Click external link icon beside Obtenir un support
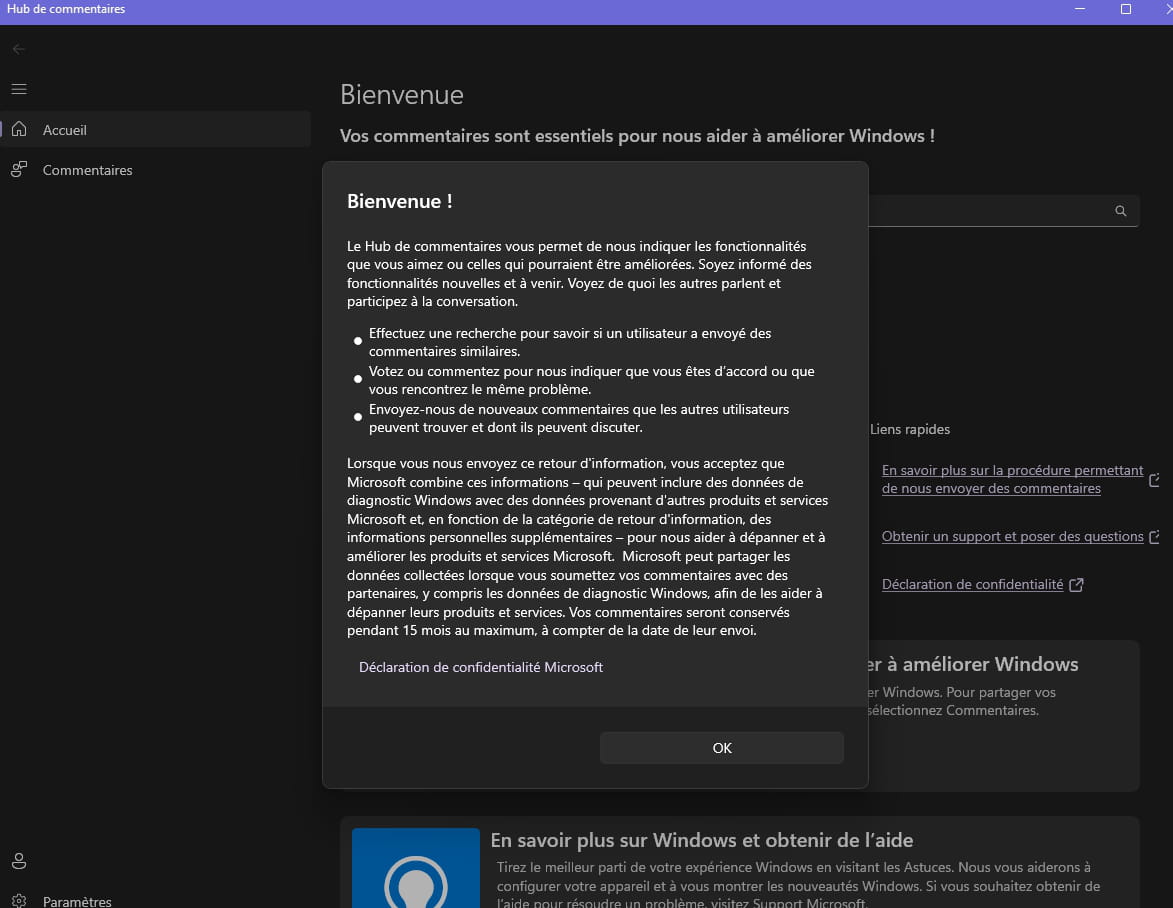The width and height of the screenshot is (1173, 908). 1154,536
